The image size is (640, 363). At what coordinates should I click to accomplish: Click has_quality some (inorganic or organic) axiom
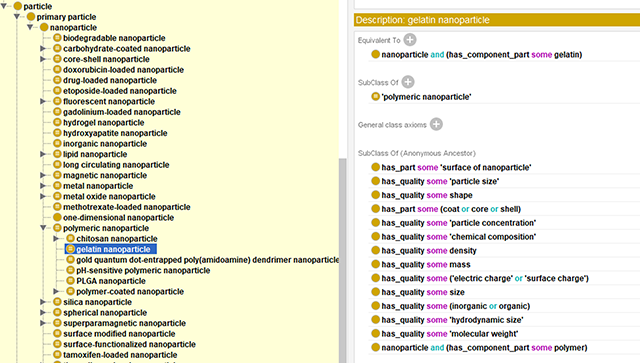(456, 306)
